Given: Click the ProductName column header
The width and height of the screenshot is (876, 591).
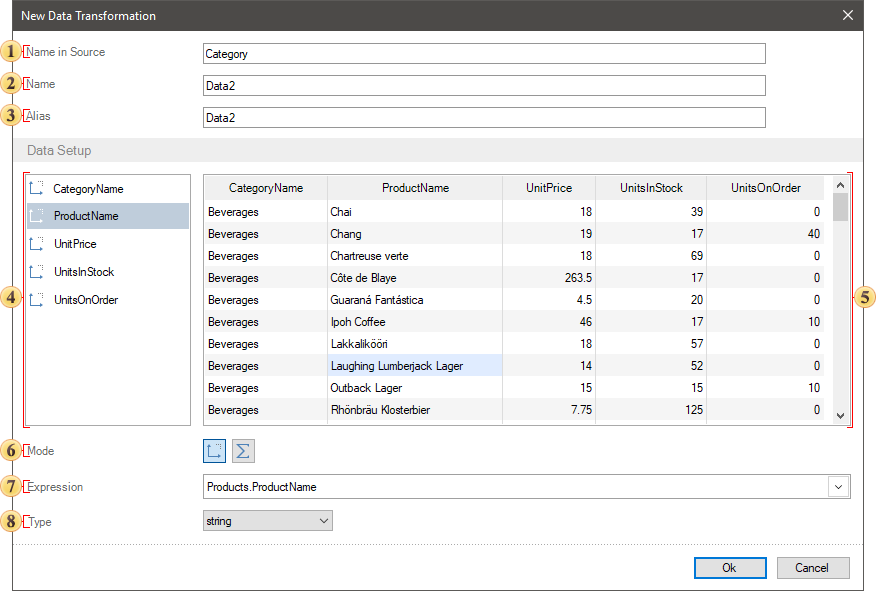Looking at the screenshot, I should pyautogui.click(x=415, y=188).
